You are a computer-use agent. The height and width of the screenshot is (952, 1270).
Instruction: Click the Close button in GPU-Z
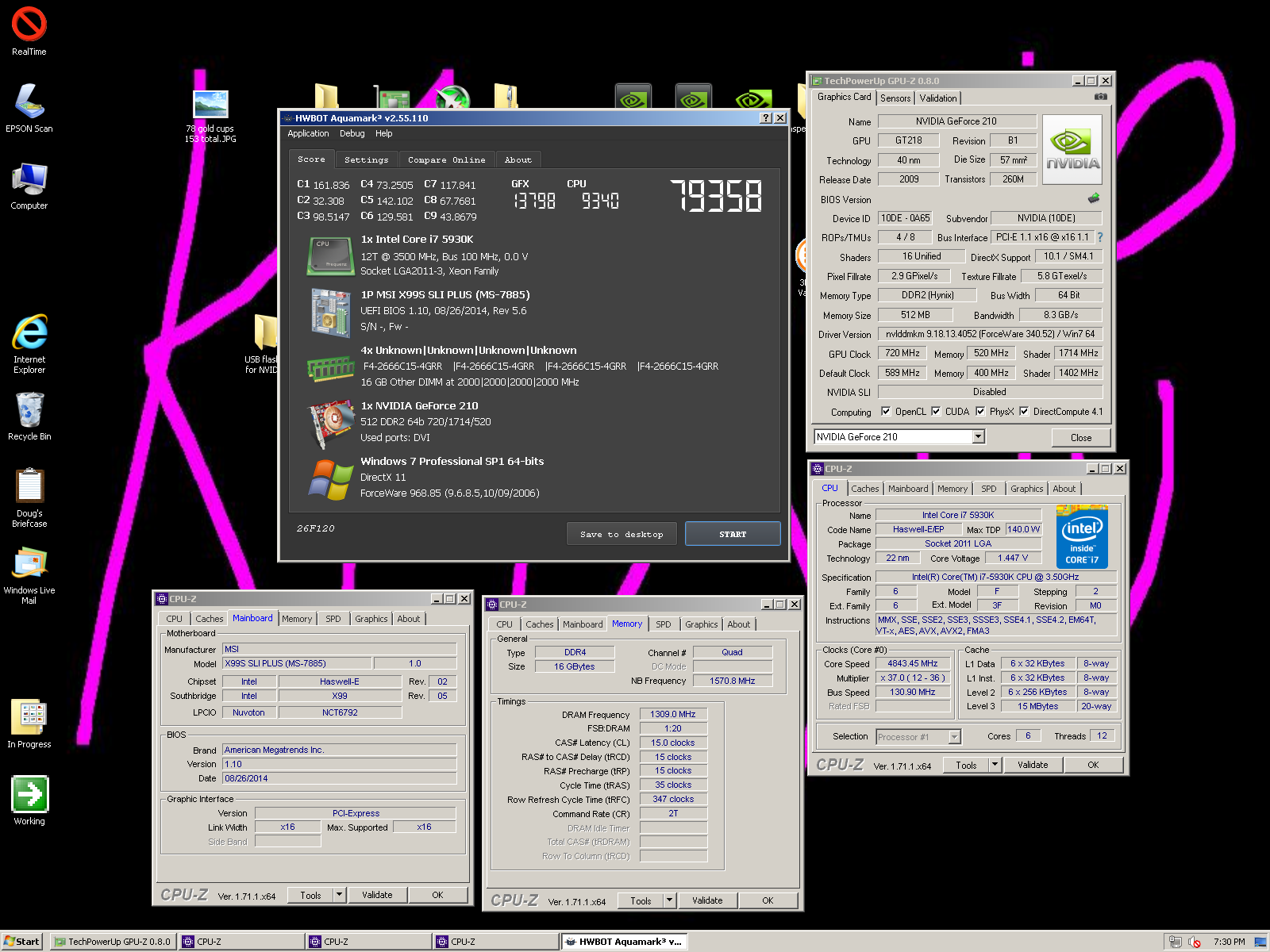coord(1081,437)
